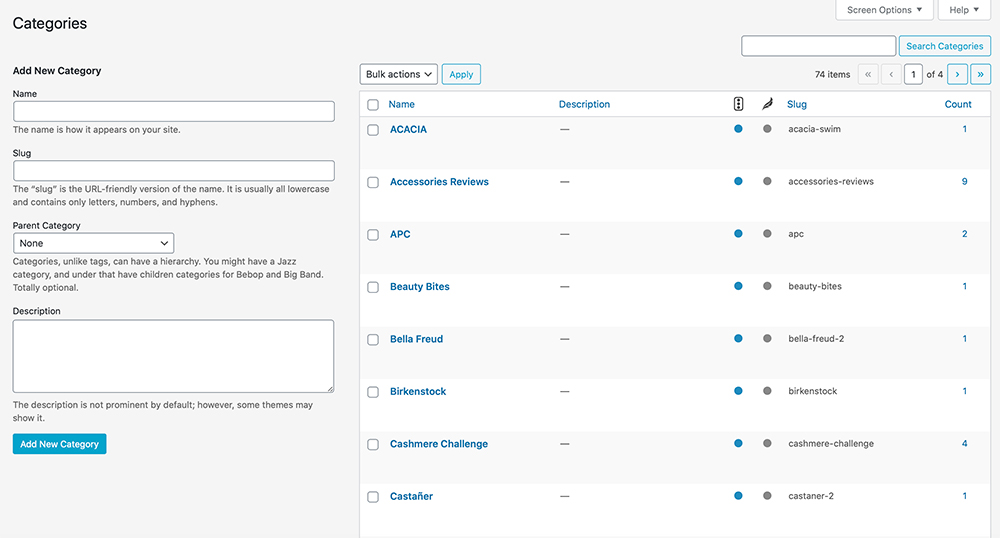This screenshot has height=538, width=1000.
Task: Open the Accessories Reviews category link
Action: click(439, 182)
